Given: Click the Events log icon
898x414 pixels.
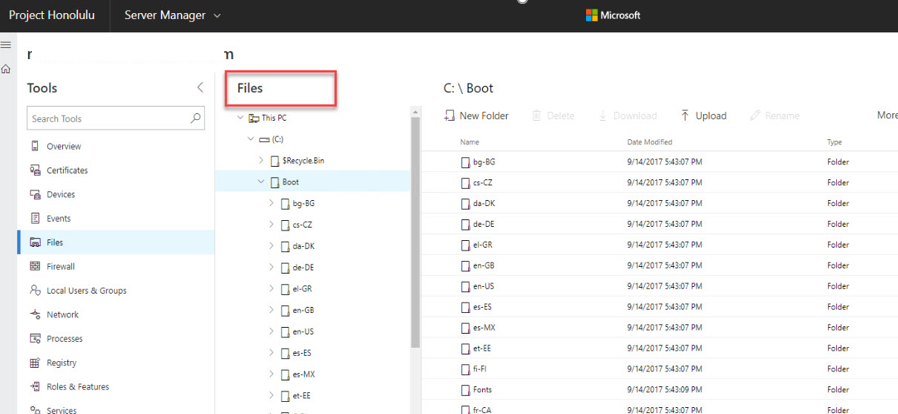Looking at the screenshot, I should [x=35, y=218].
